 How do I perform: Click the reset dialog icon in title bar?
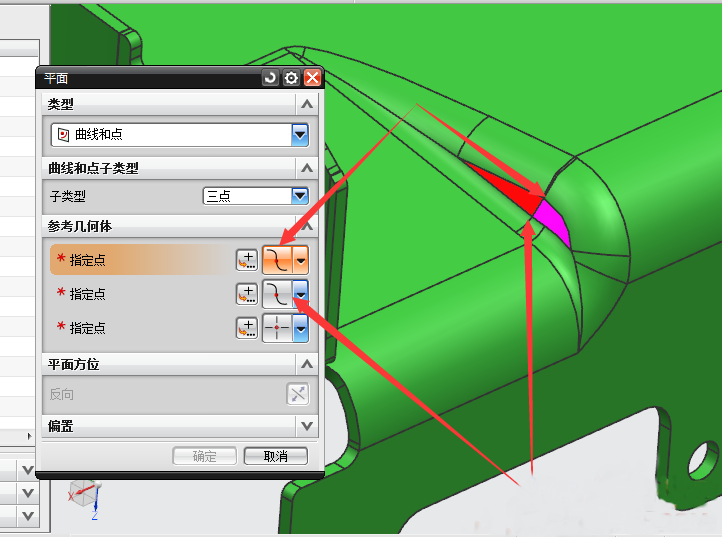270,78
